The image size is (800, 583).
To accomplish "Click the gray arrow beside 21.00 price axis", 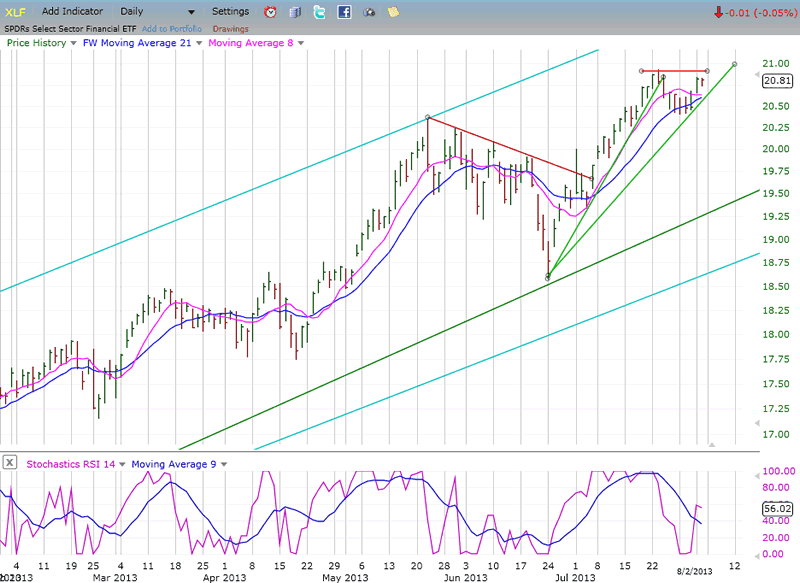I will coord(757,74).
